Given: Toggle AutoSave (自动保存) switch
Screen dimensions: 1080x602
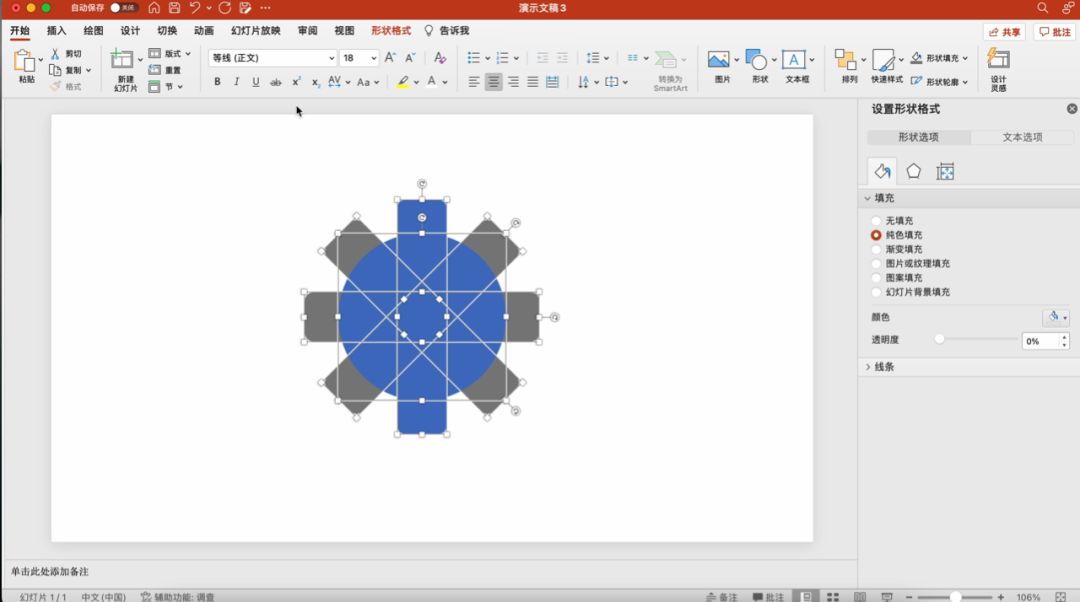Looking at the screenshot, I should [x=123, y=8].
